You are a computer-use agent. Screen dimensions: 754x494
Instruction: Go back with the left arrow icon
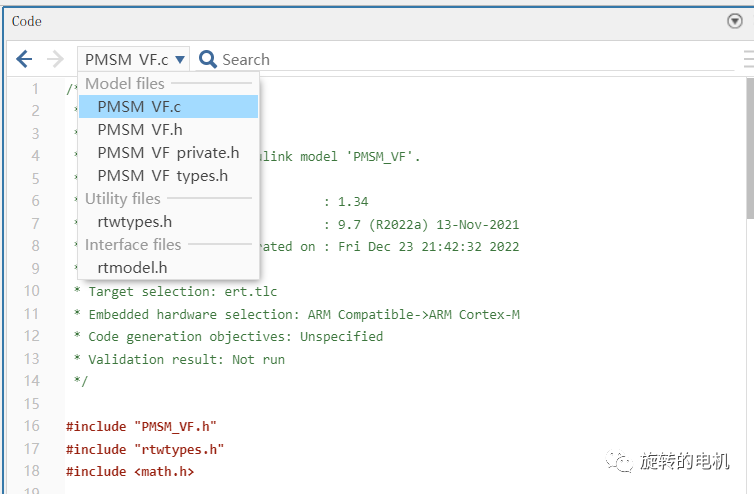coord(24,59)
